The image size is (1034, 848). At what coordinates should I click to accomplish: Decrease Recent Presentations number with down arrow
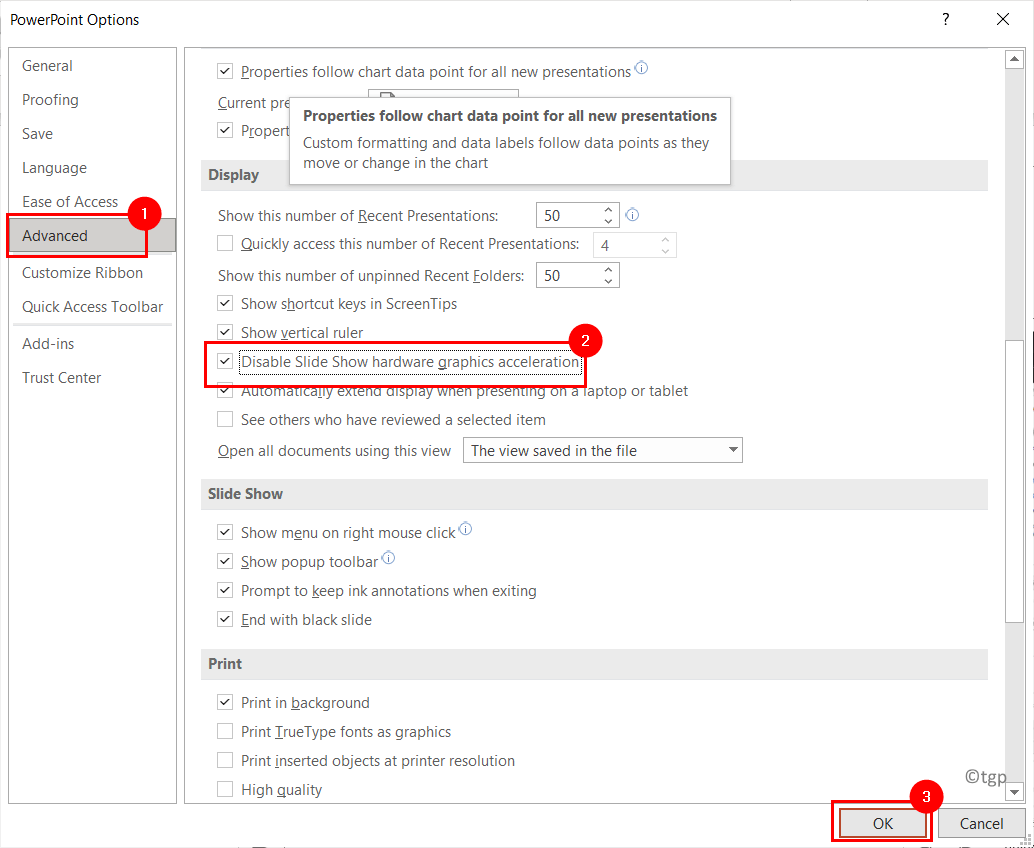click(x=609, y=222)
